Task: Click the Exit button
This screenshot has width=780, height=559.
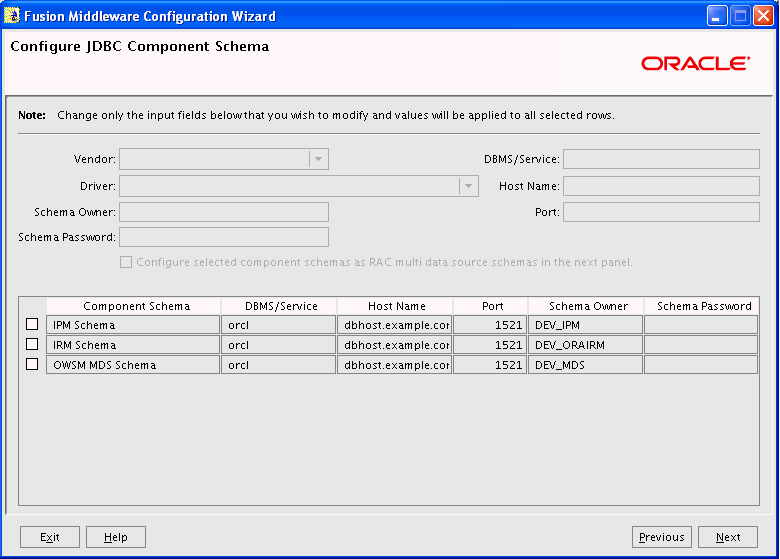Action: tap(50, 537)
